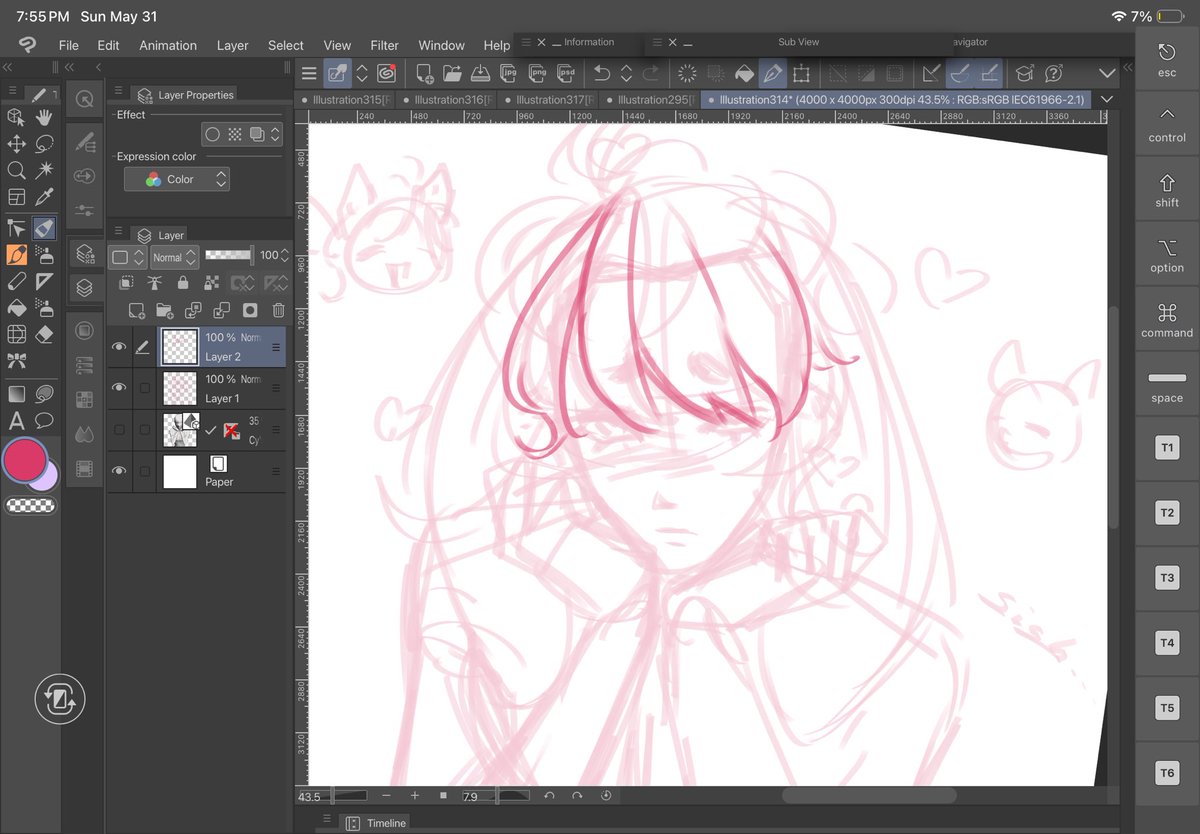Image resolution: width=1200 pixels, height=834 pixels.
Task: Click the Open file folder icon
Action: click(x=451, y=73)
